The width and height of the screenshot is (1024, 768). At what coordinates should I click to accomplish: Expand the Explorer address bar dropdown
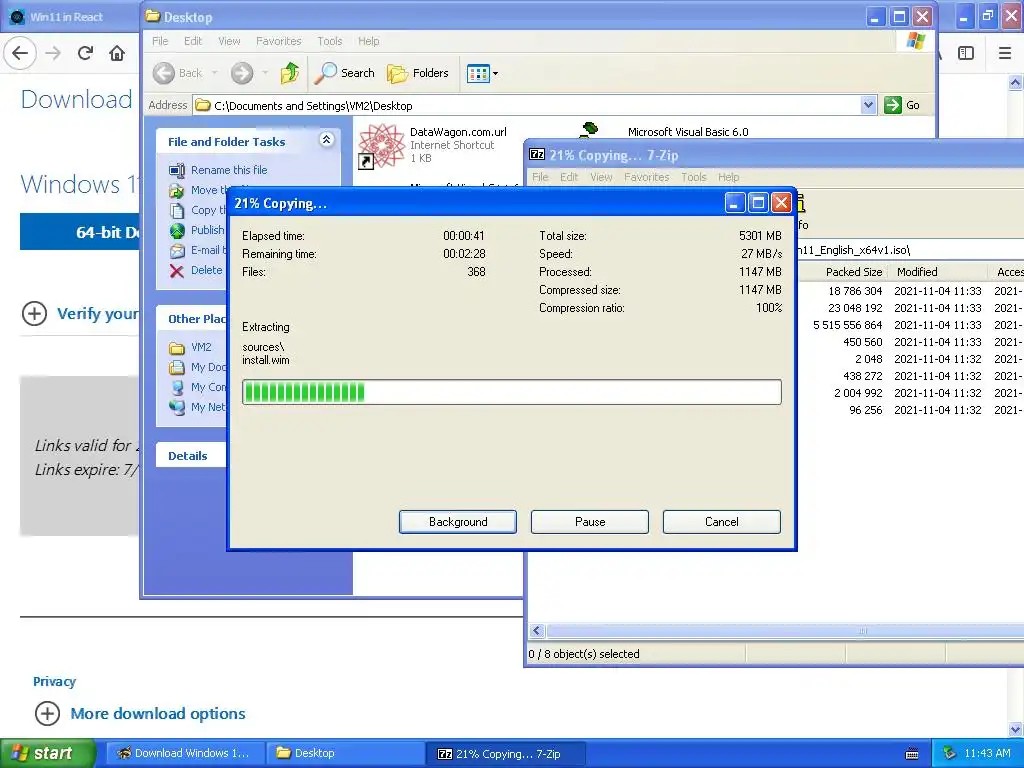click(868, 105)
